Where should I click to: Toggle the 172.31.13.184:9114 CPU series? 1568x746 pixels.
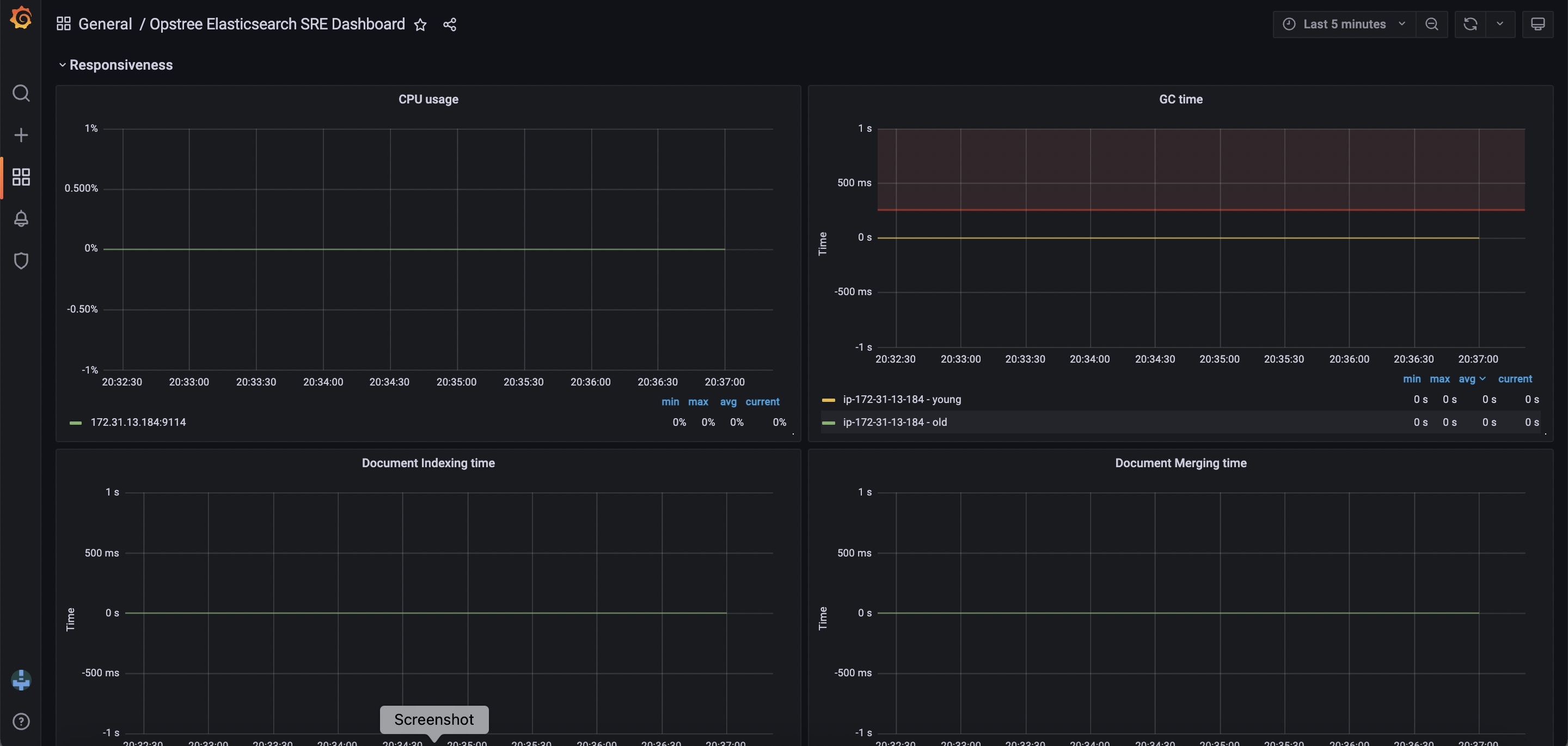click(x=138, y=422)
